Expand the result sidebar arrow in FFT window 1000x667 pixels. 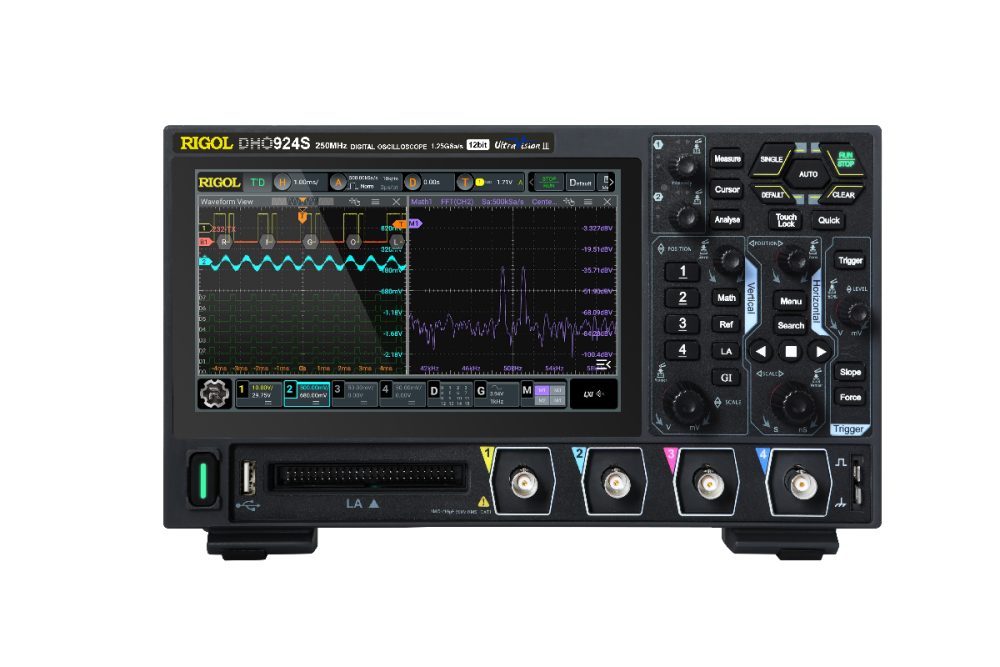tap(602, 365)
